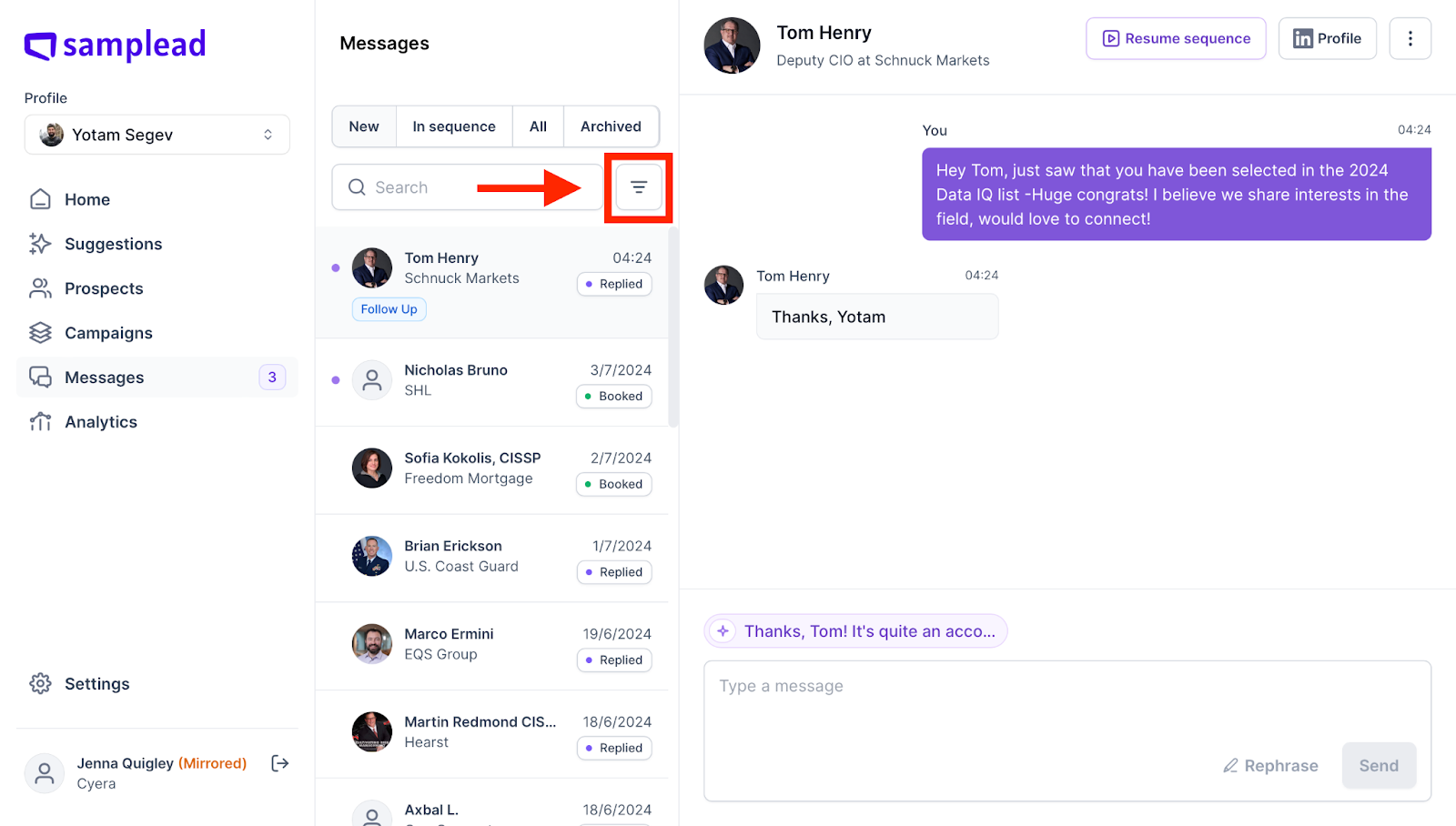This screenshot has height=826, width=1456.
Task: Click Sofia Kokolis avatar
Action: (372, 468)
